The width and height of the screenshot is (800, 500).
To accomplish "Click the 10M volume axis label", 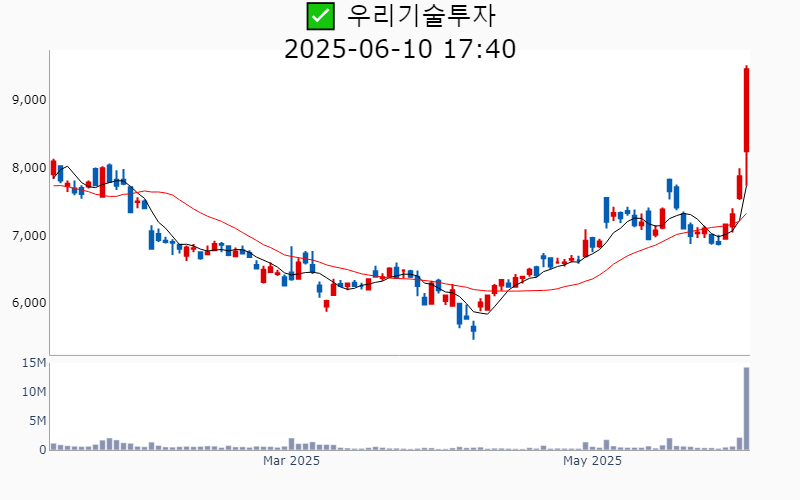I will click(34, 392).
